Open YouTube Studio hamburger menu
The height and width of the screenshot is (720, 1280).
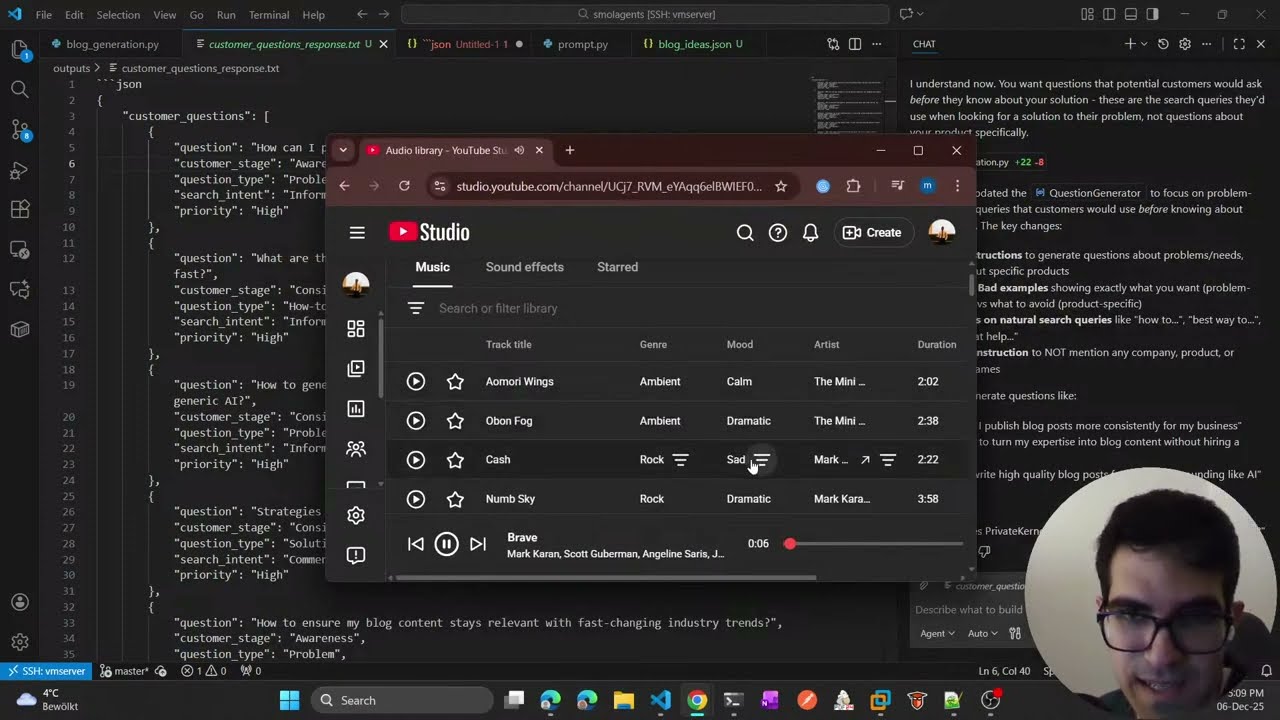[x=357, y=232]
